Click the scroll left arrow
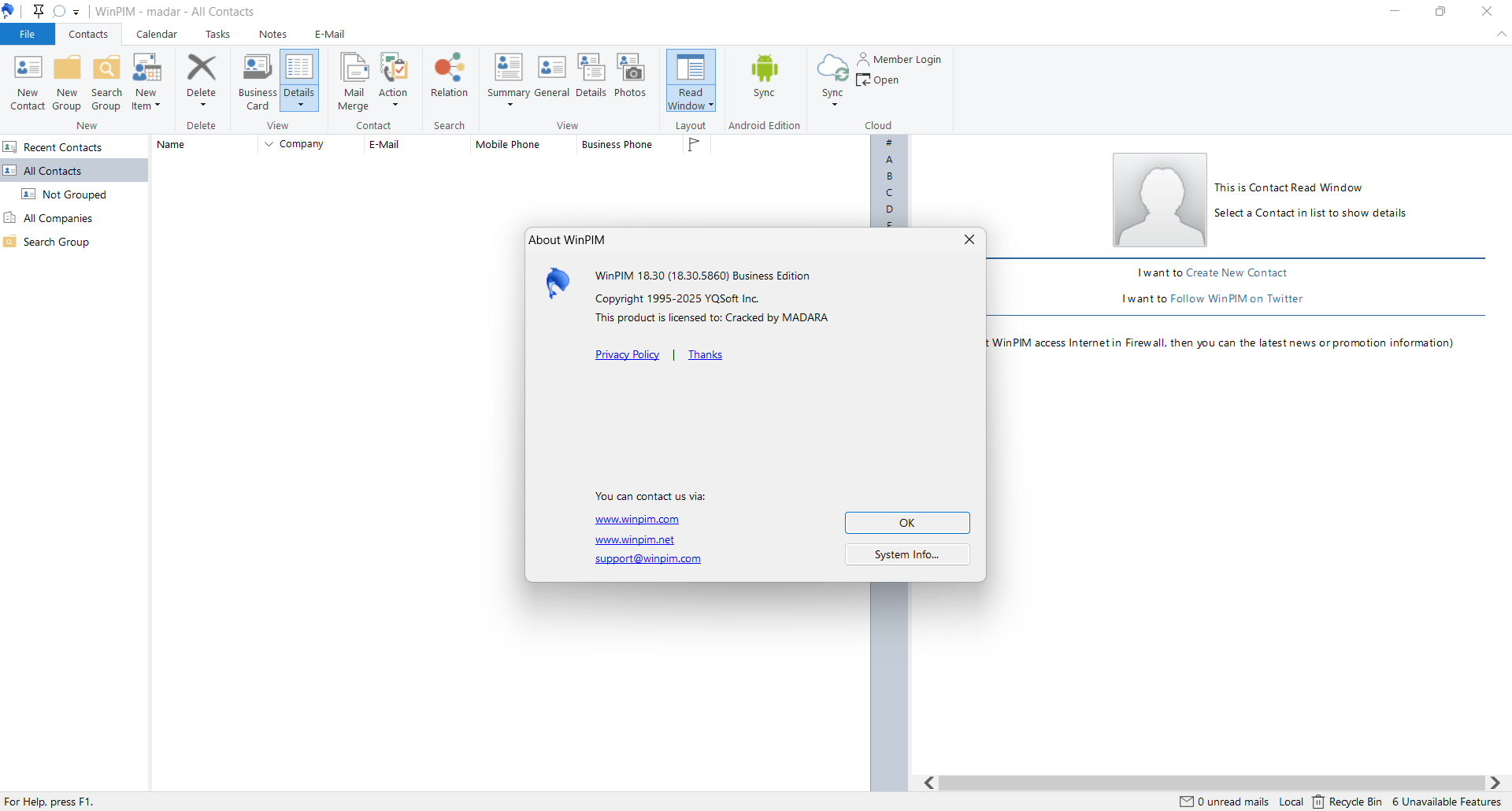The image size is (1512, 811). (x=929, y=783)
